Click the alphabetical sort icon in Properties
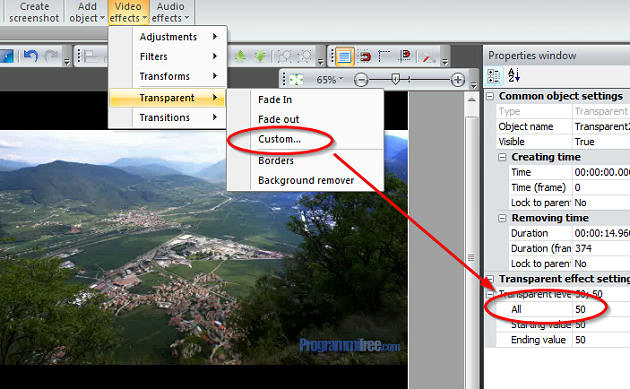Image resolution: width=630 pixels, height=389 pixels. point(514,76)
